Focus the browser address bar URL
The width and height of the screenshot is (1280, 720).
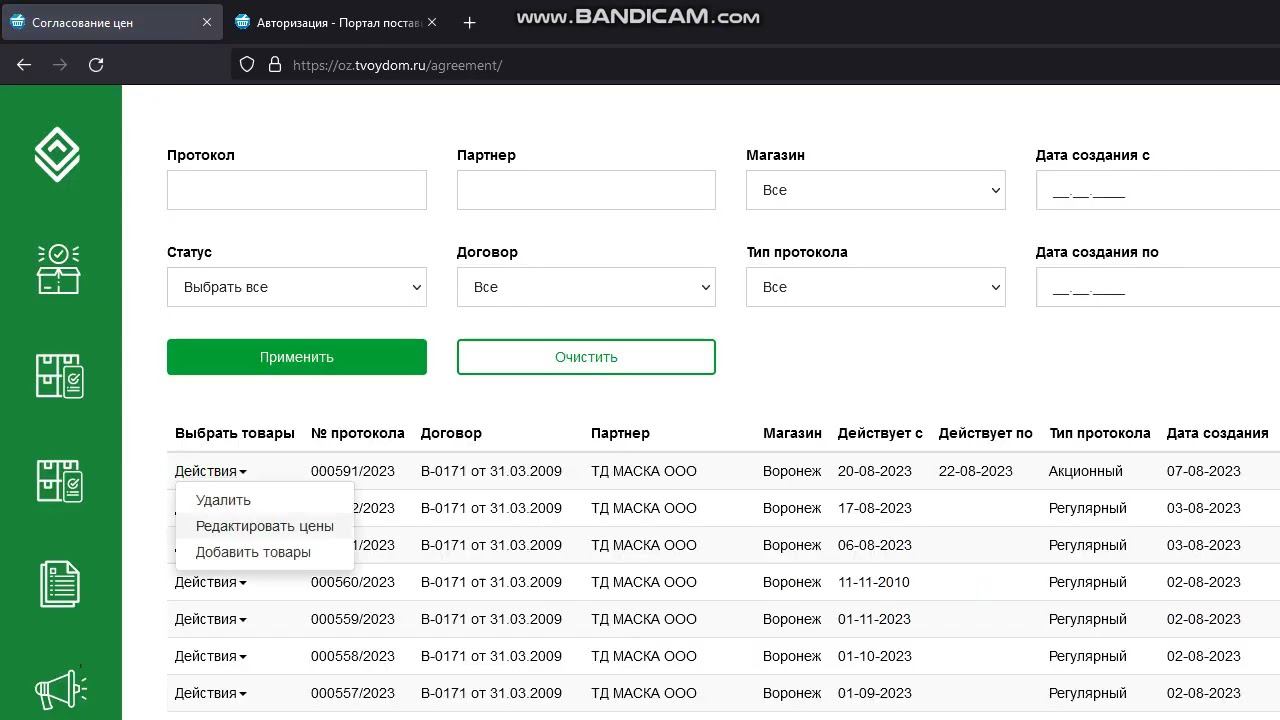pos(397,65)
